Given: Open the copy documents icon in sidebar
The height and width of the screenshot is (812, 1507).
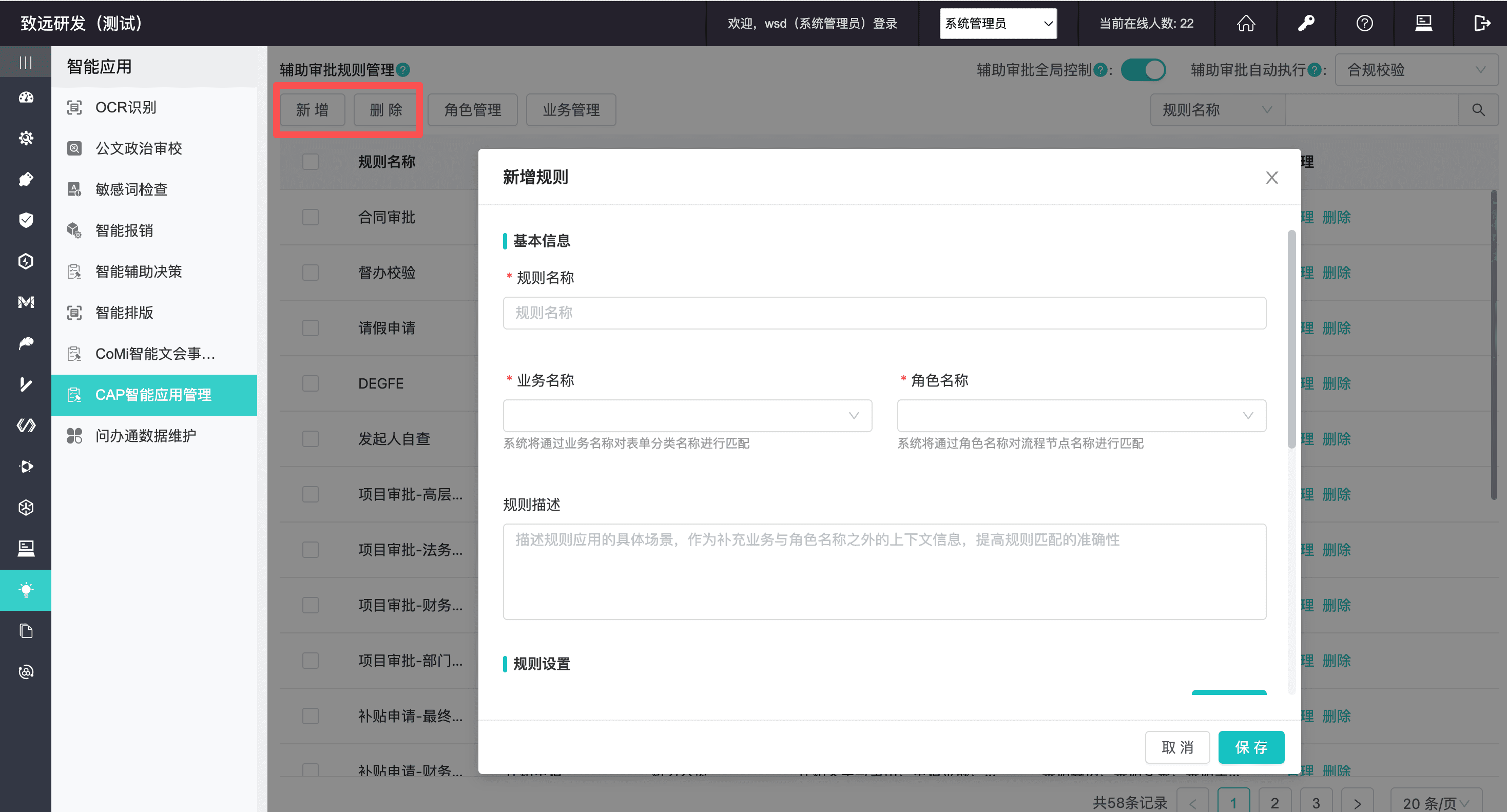Looking at the screenshot, I should (26, 631).
